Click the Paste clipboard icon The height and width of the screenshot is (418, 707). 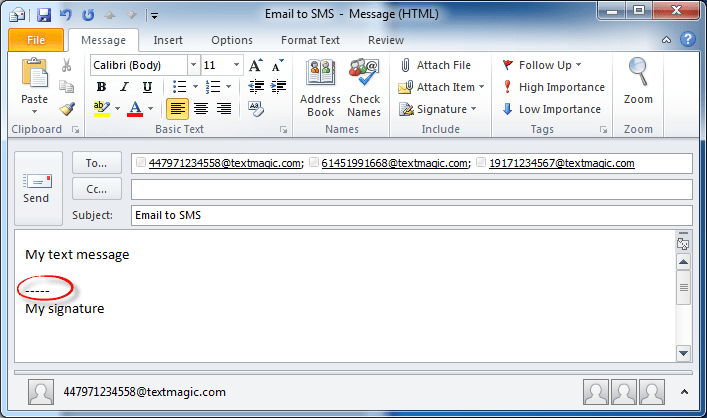click(x=34, y=73)
